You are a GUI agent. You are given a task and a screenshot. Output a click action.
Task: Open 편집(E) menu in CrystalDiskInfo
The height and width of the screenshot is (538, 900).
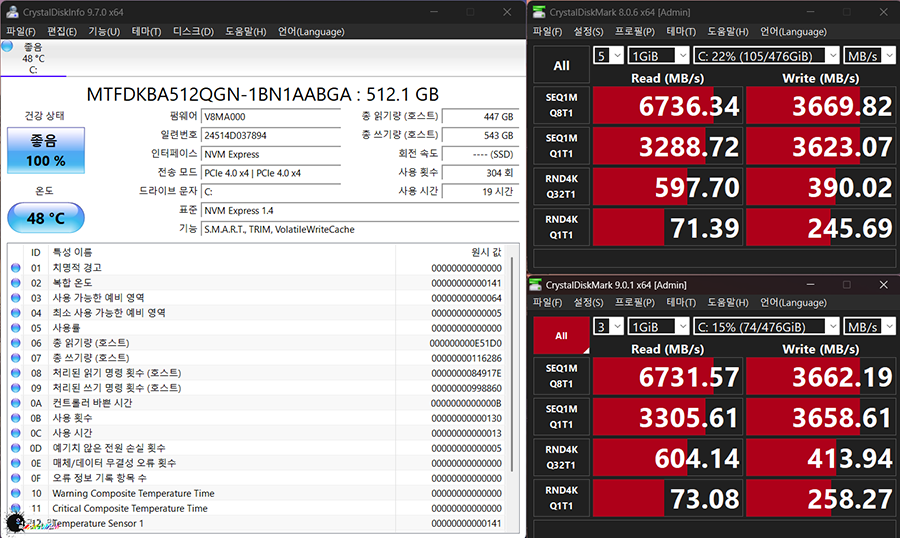(x=62, y=32)
